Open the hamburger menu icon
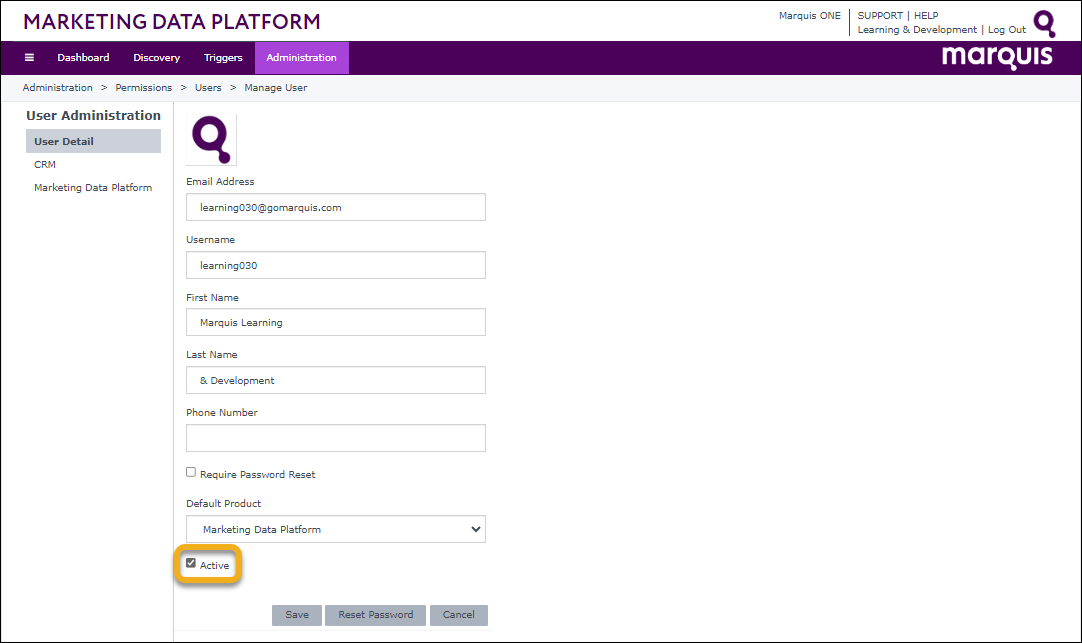Viewport: 1082px width, 643px height. 29,58
